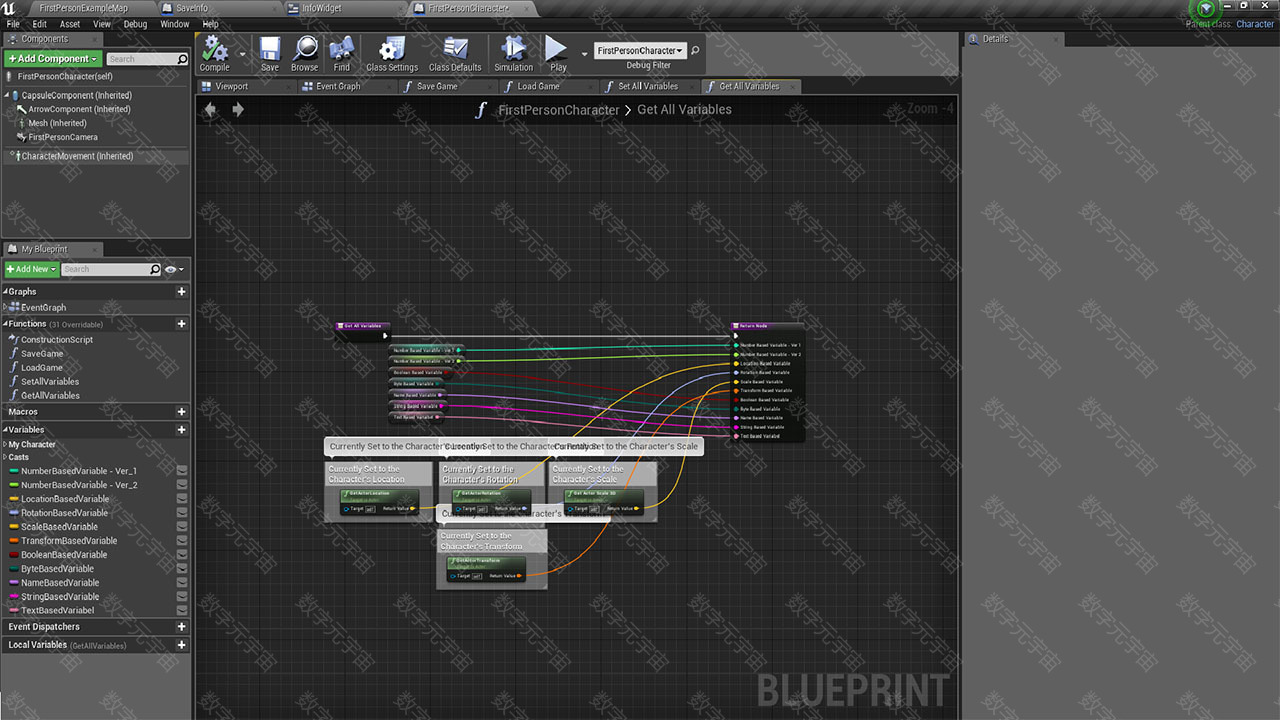The image size is (1280, 720).
Task: Expand the EventGraph entry under Graphs
Action: pyautogui.click(x=5, y=308)
